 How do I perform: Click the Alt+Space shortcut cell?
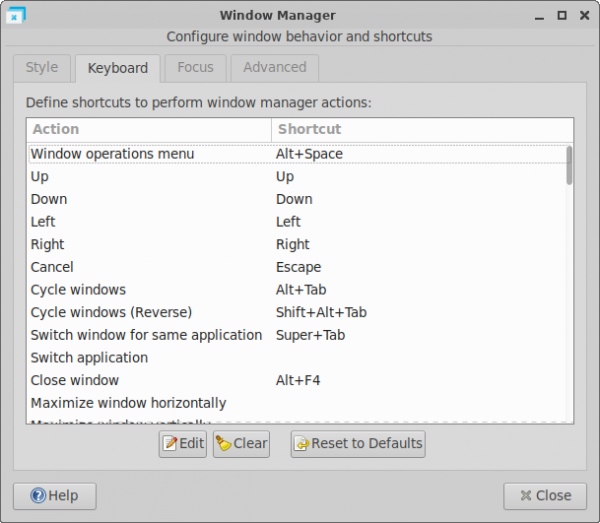[309, 154]
